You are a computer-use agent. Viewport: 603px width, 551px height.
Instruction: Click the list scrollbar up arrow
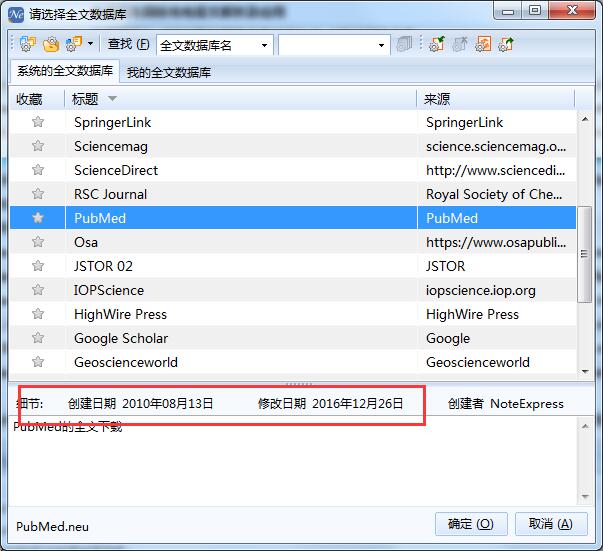pos(585,119)
